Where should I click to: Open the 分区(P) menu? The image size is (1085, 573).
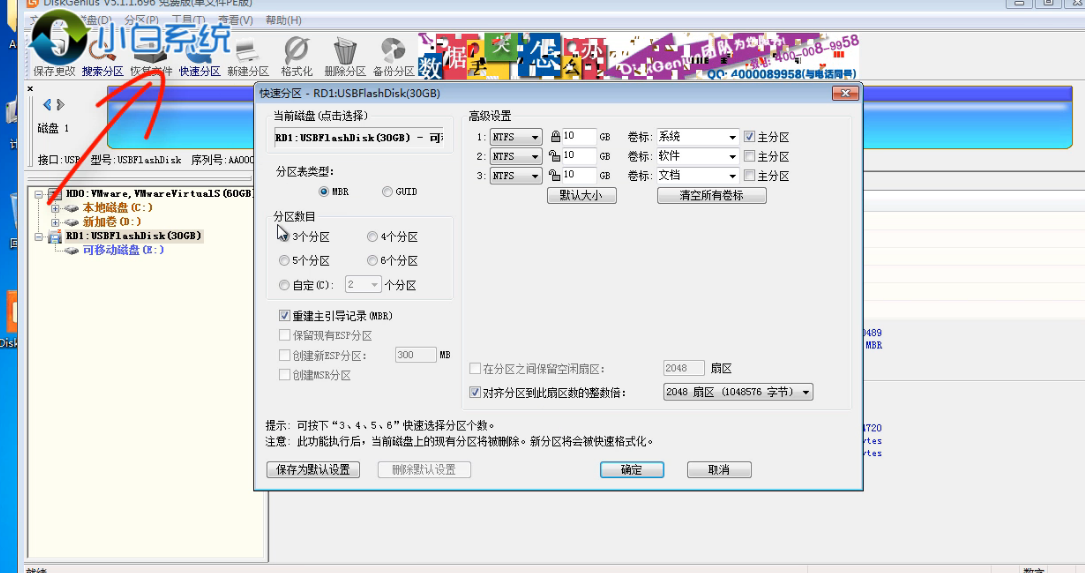click(x=141, y=20)
